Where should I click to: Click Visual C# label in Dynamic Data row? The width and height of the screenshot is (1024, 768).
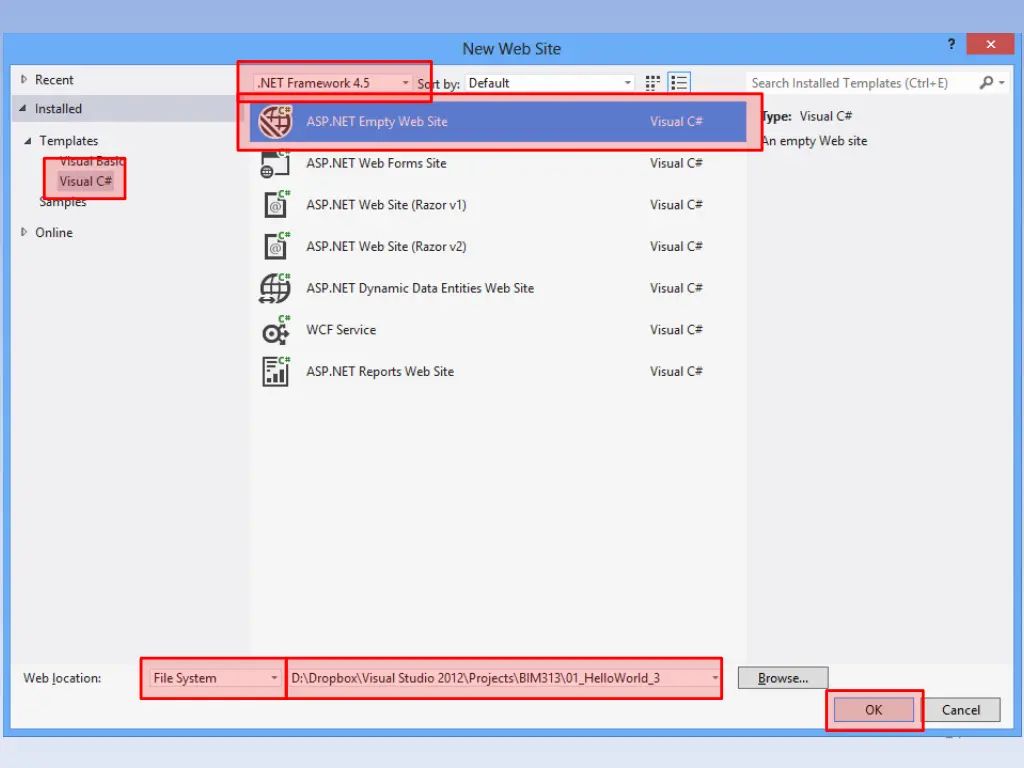click(x=676, y=288)
